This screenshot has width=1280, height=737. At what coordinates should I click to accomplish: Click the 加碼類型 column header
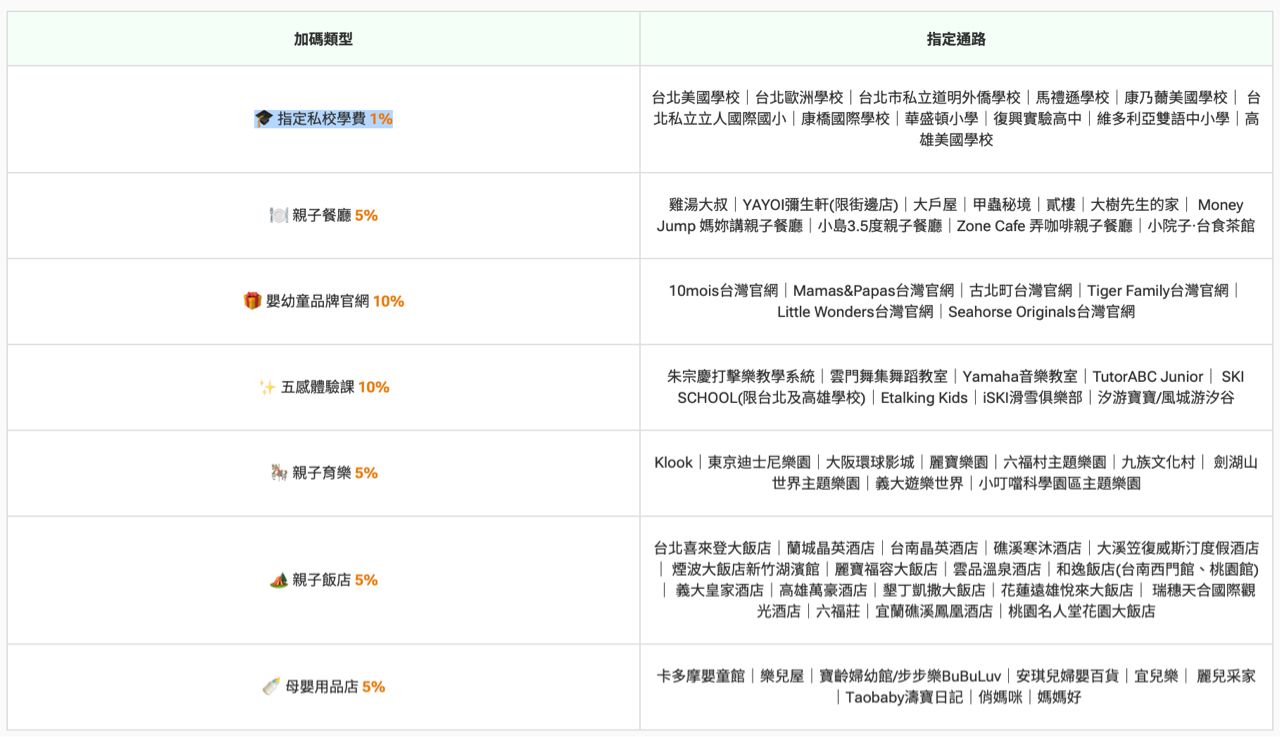[323, 39]
